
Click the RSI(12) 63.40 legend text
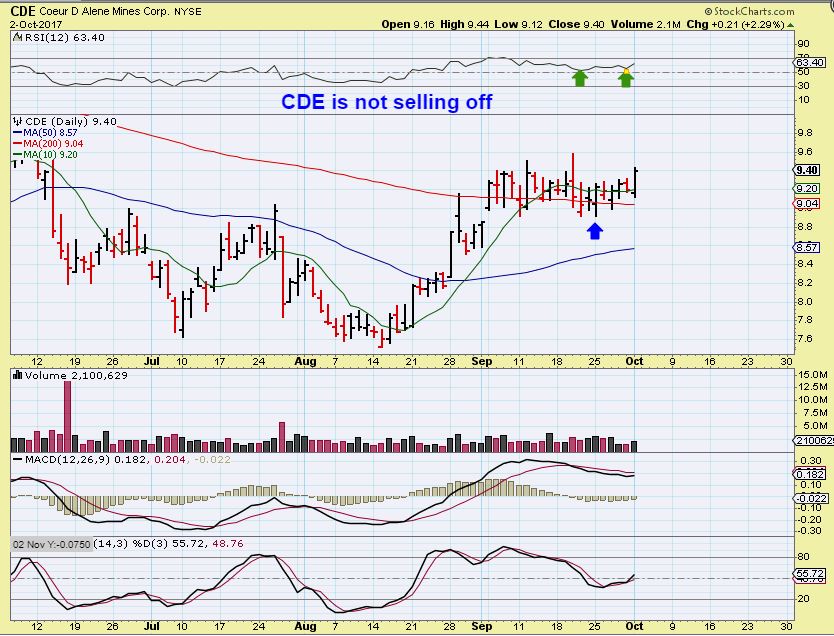coord(64,37)
